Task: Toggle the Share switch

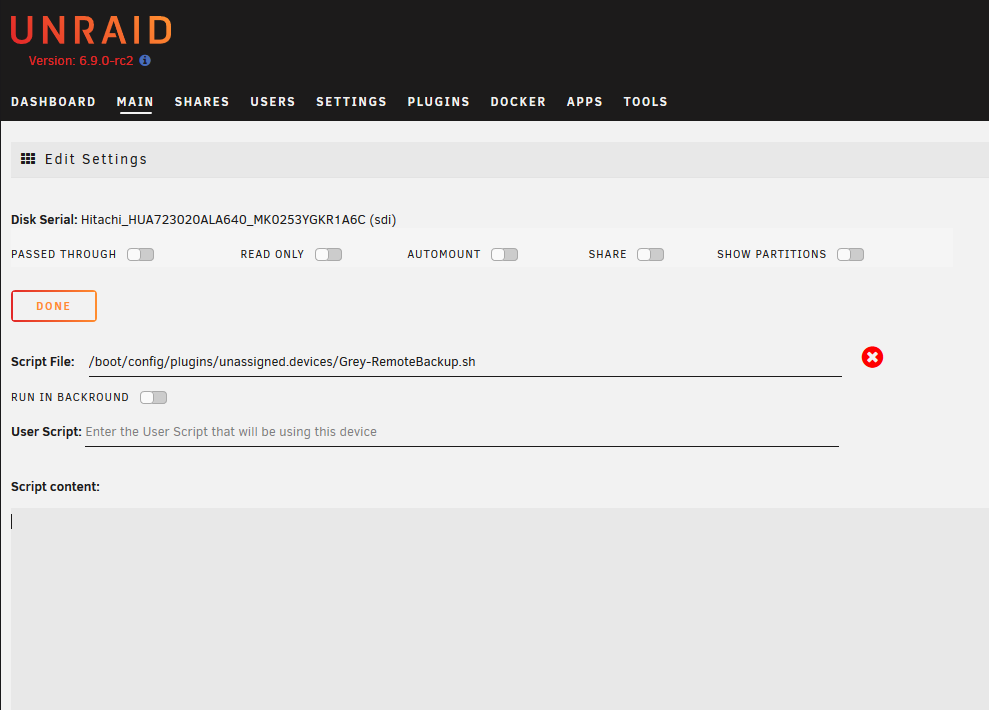Action: click(x=650, y=254)
